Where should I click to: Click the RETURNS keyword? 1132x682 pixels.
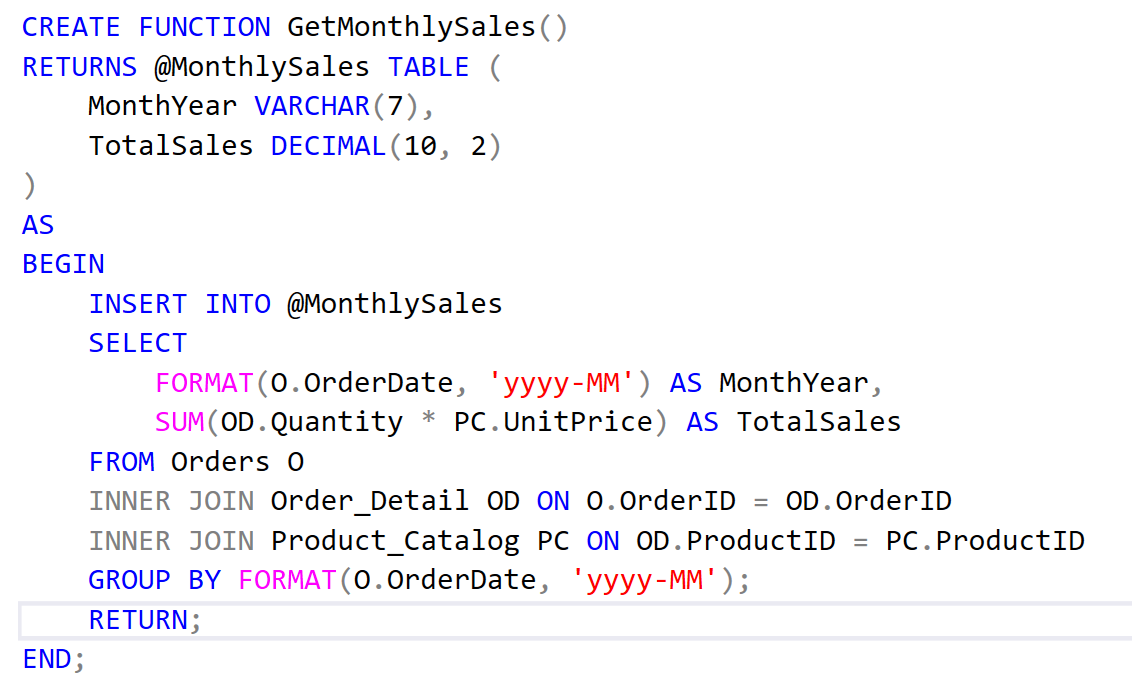(x=79, y=66)
